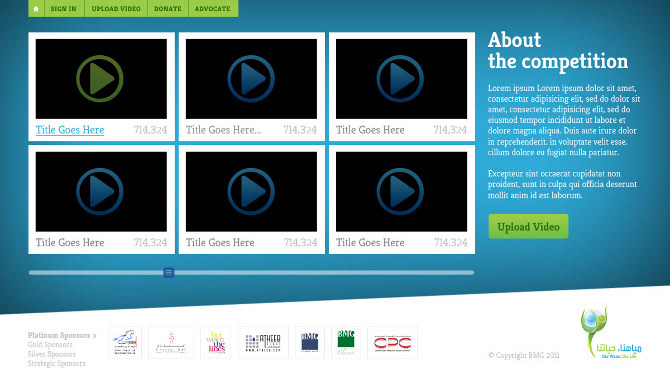Click the Our Water Our Life logo
The image size is (670, 369).
(x=611, y=333)
